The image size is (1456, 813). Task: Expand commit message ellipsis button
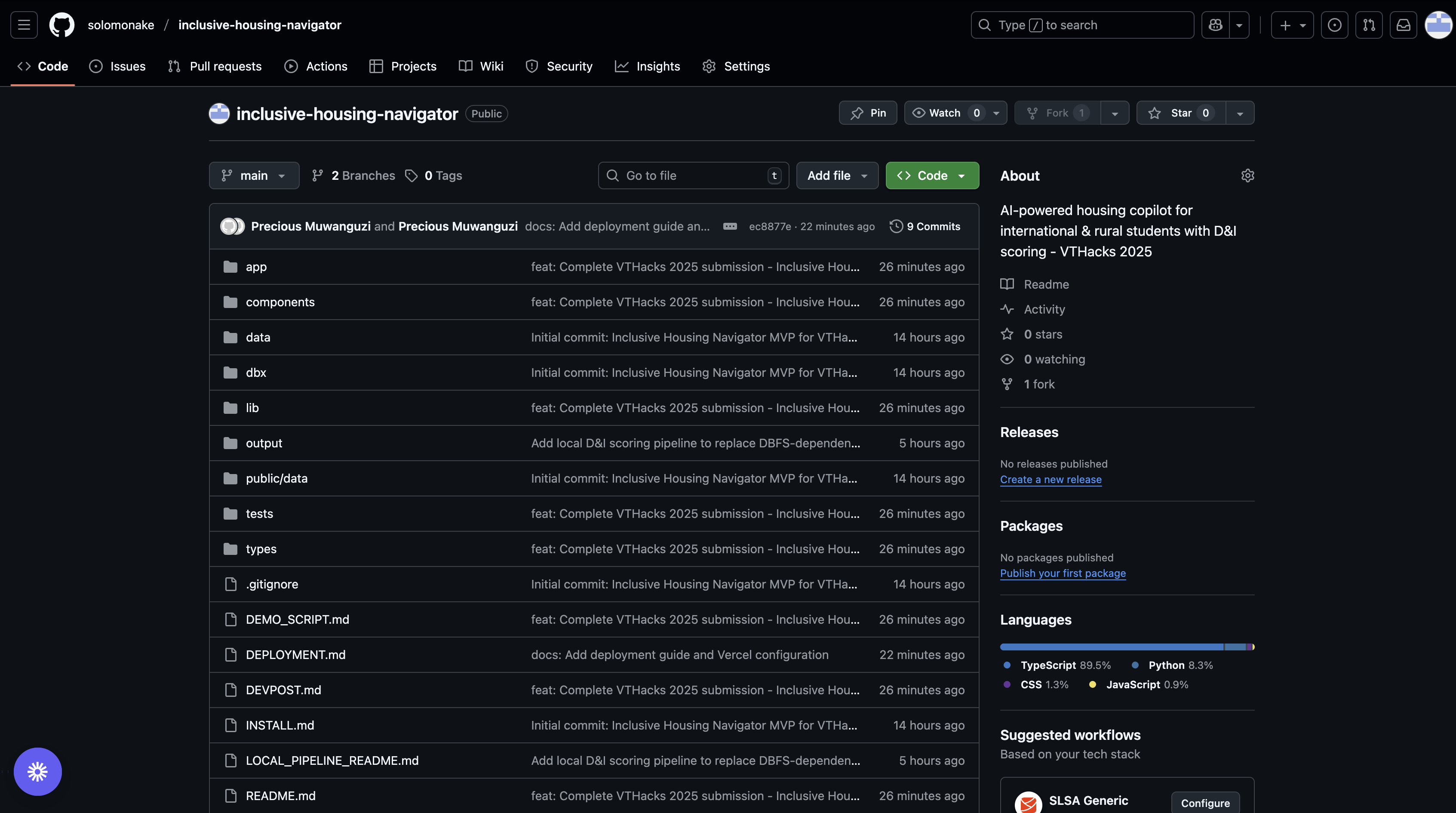(x=730, y=226)
